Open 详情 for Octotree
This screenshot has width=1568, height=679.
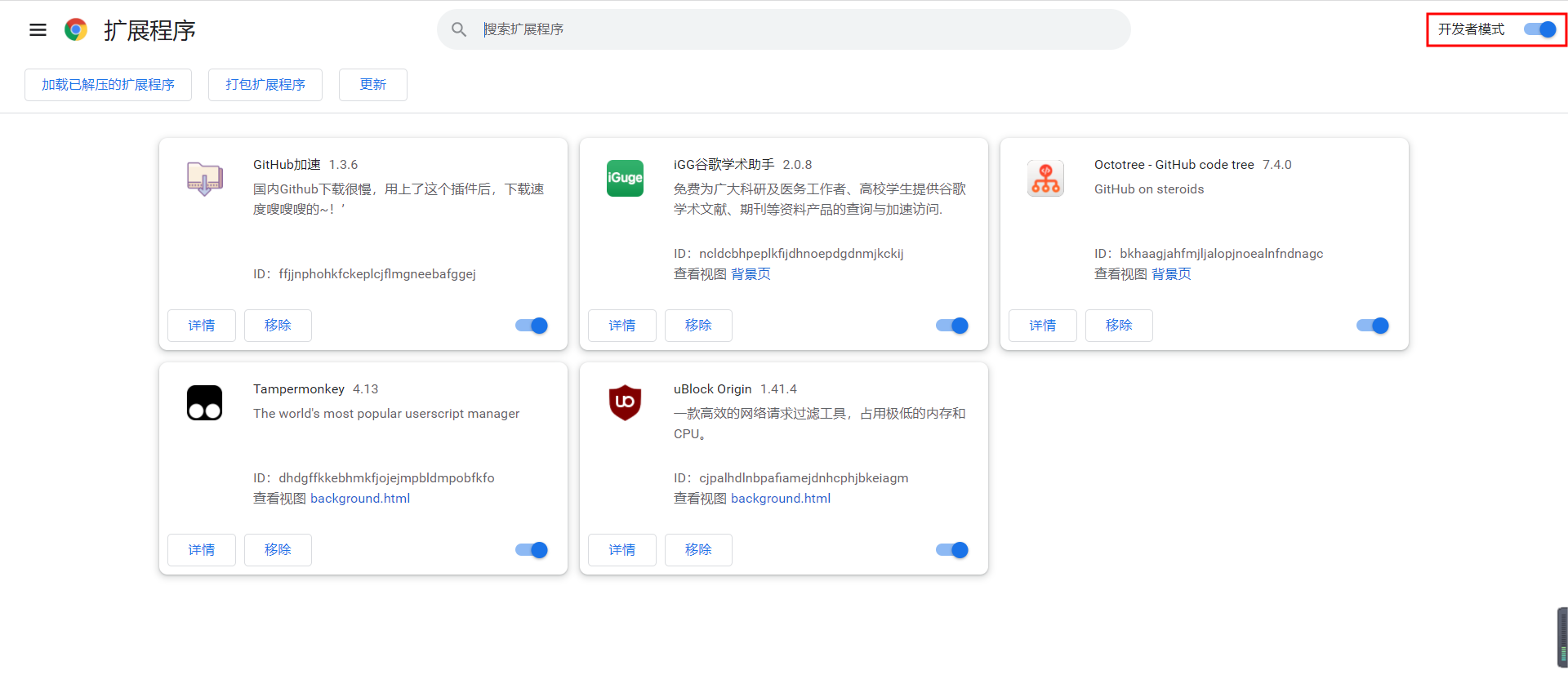point(1043,326)
